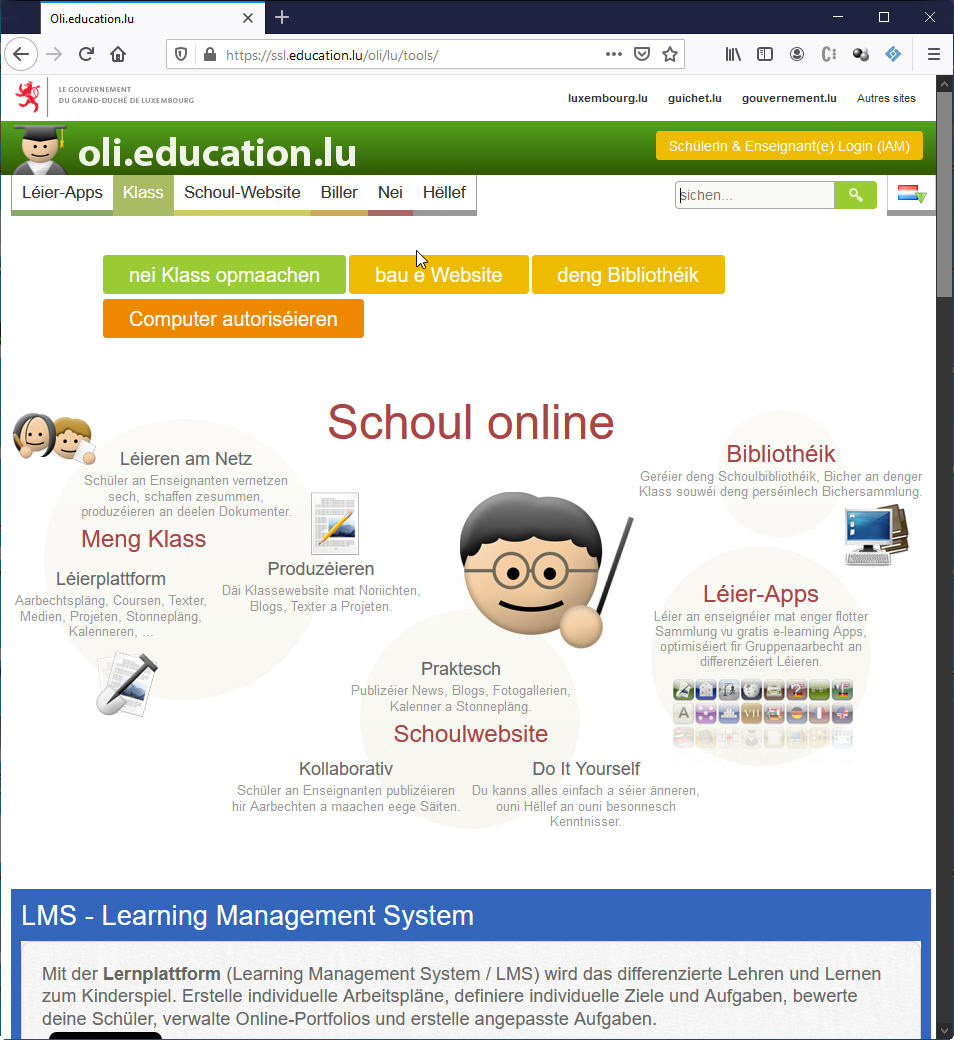Click Computer autoriséieren button

click(x=233, y=318)
